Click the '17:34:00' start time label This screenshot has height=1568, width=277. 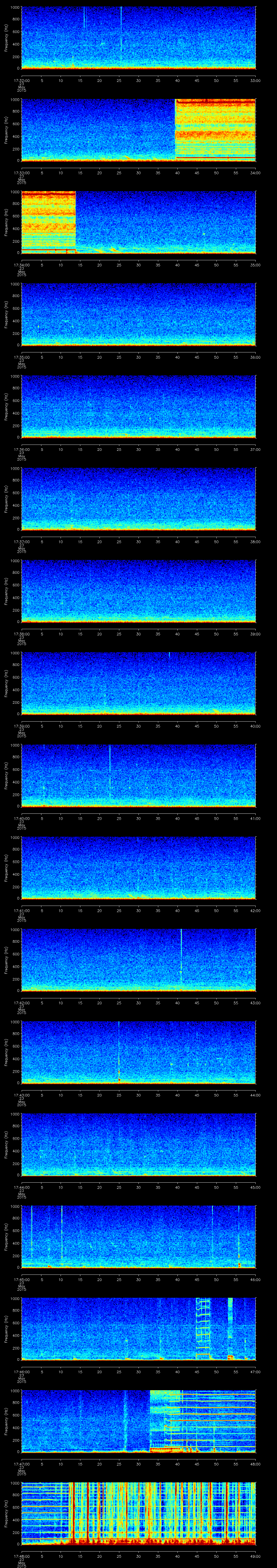click(x=21, y=265)
